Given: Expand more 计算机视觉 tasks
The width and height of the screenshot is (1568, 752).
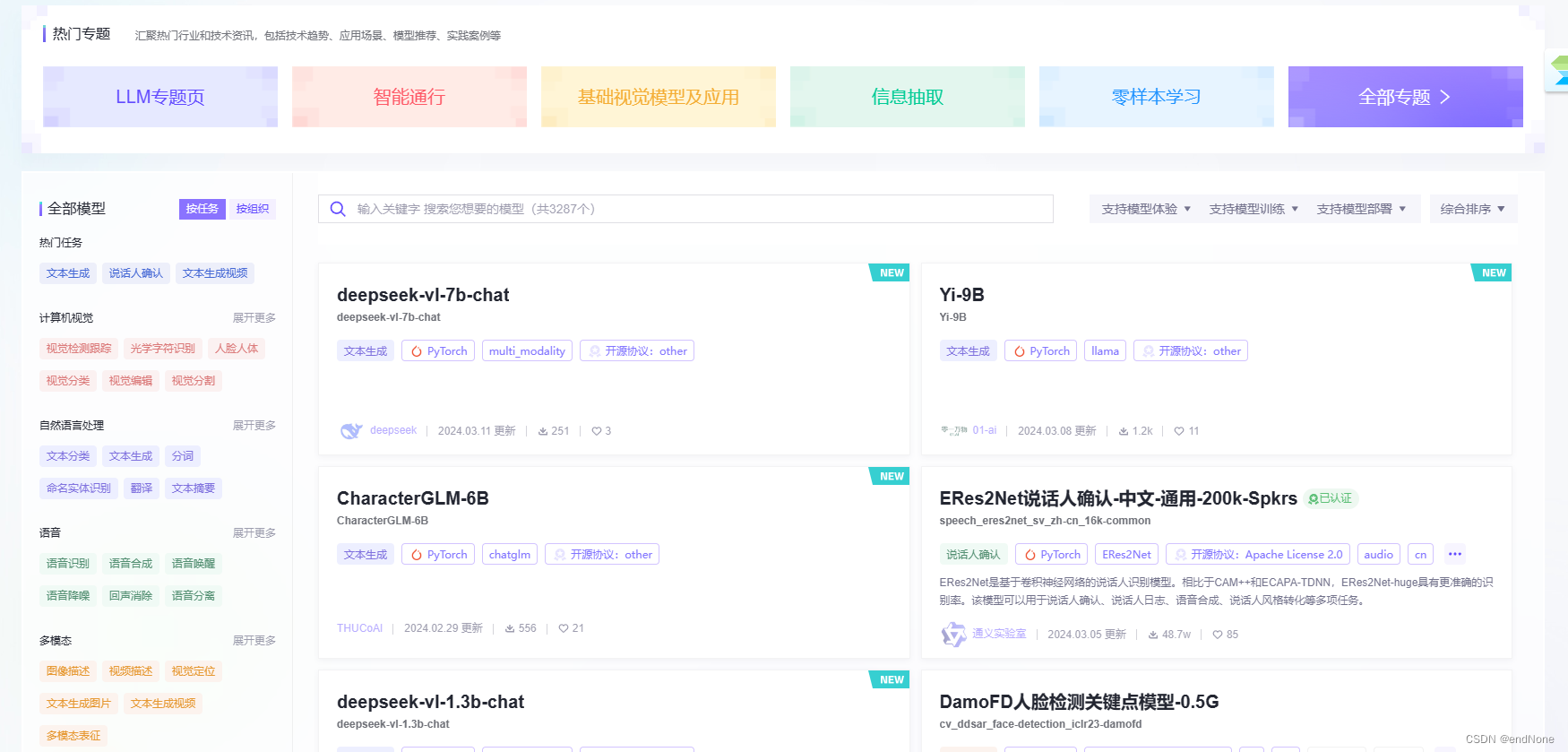Looking at the screenshot, I should click(x=254, y=318).
